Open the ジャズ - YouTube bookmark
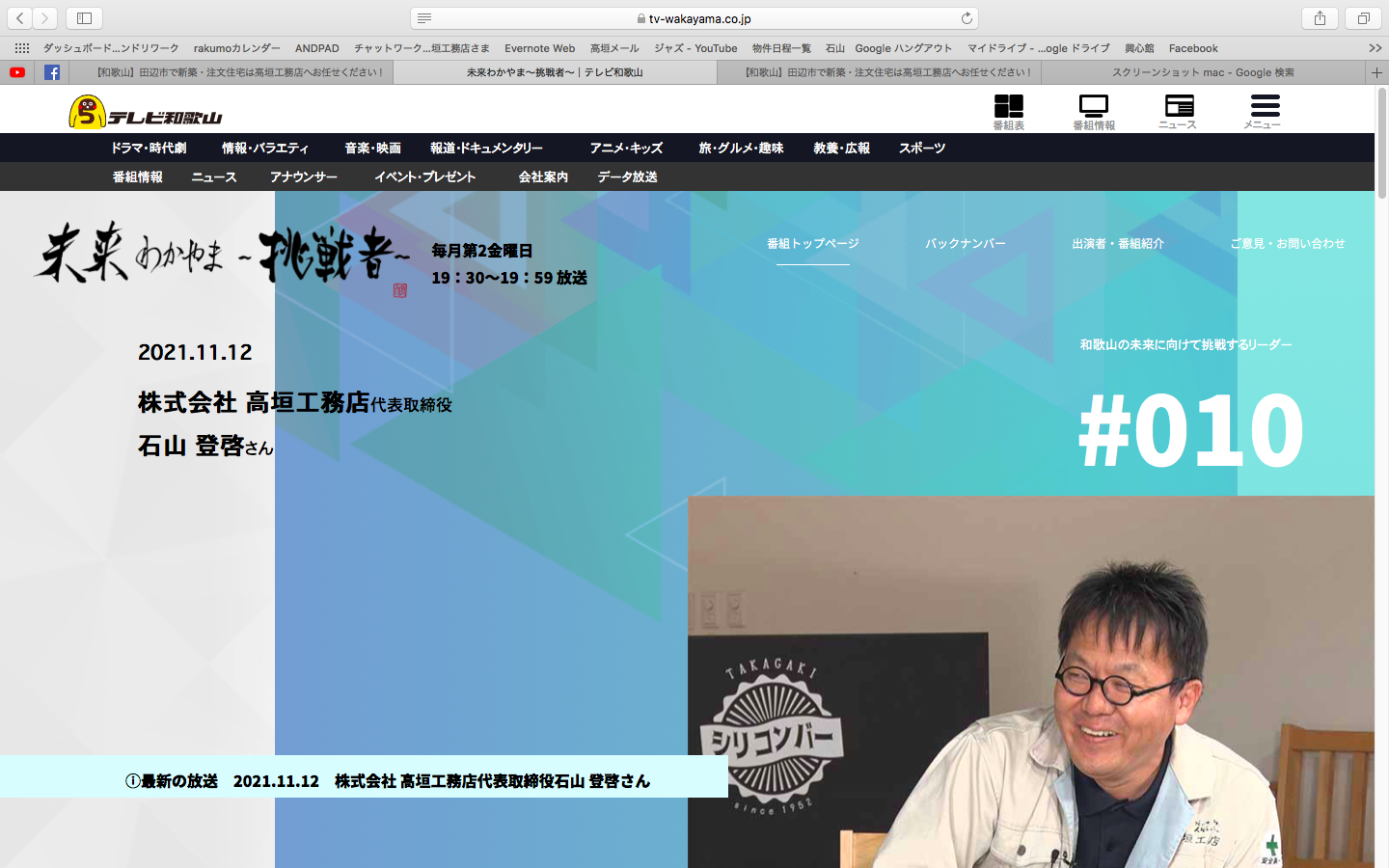Image resolution: width=1389 pixels, height=868 pixels. pyautogui.click(x=695, y=48)
